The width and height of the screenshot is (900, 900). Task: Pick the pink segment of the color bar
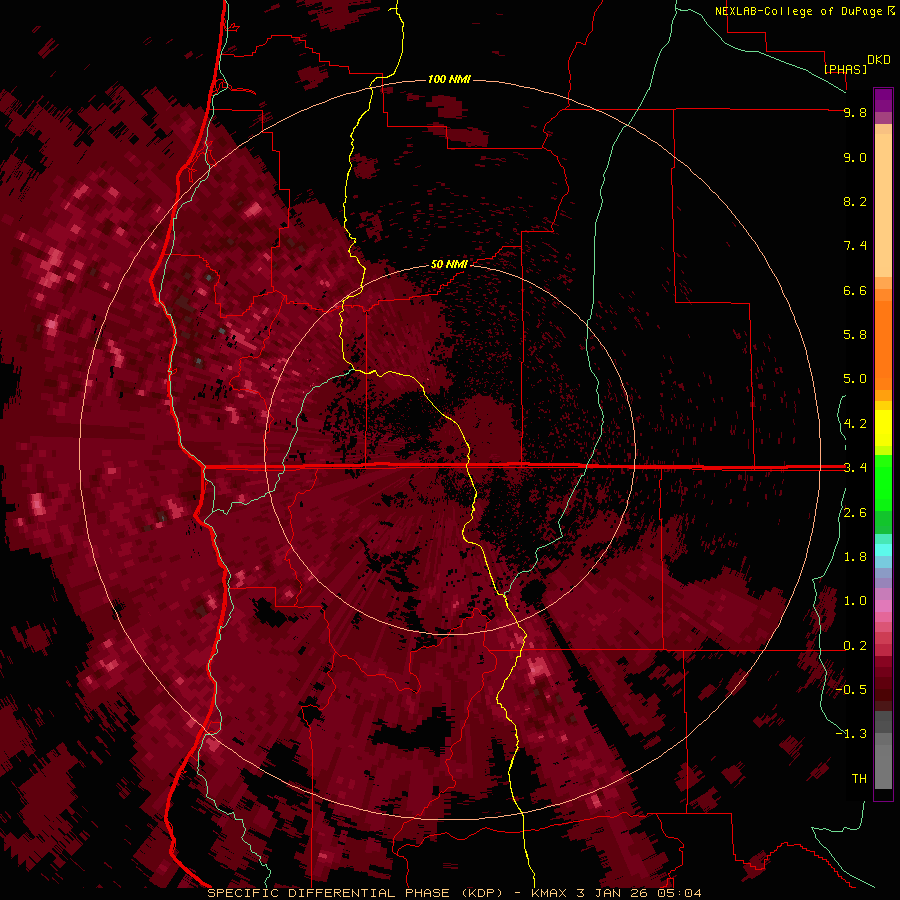coord(883,606)
